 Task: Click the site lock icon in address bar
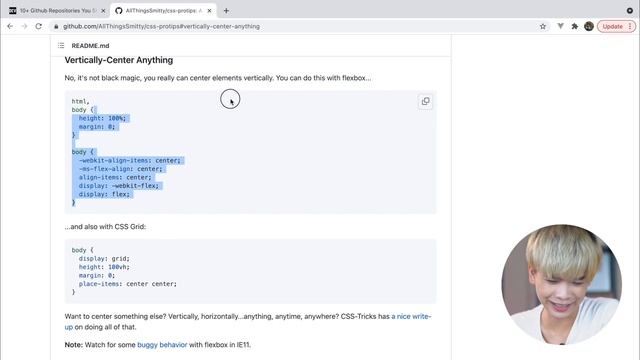point(56,27)
